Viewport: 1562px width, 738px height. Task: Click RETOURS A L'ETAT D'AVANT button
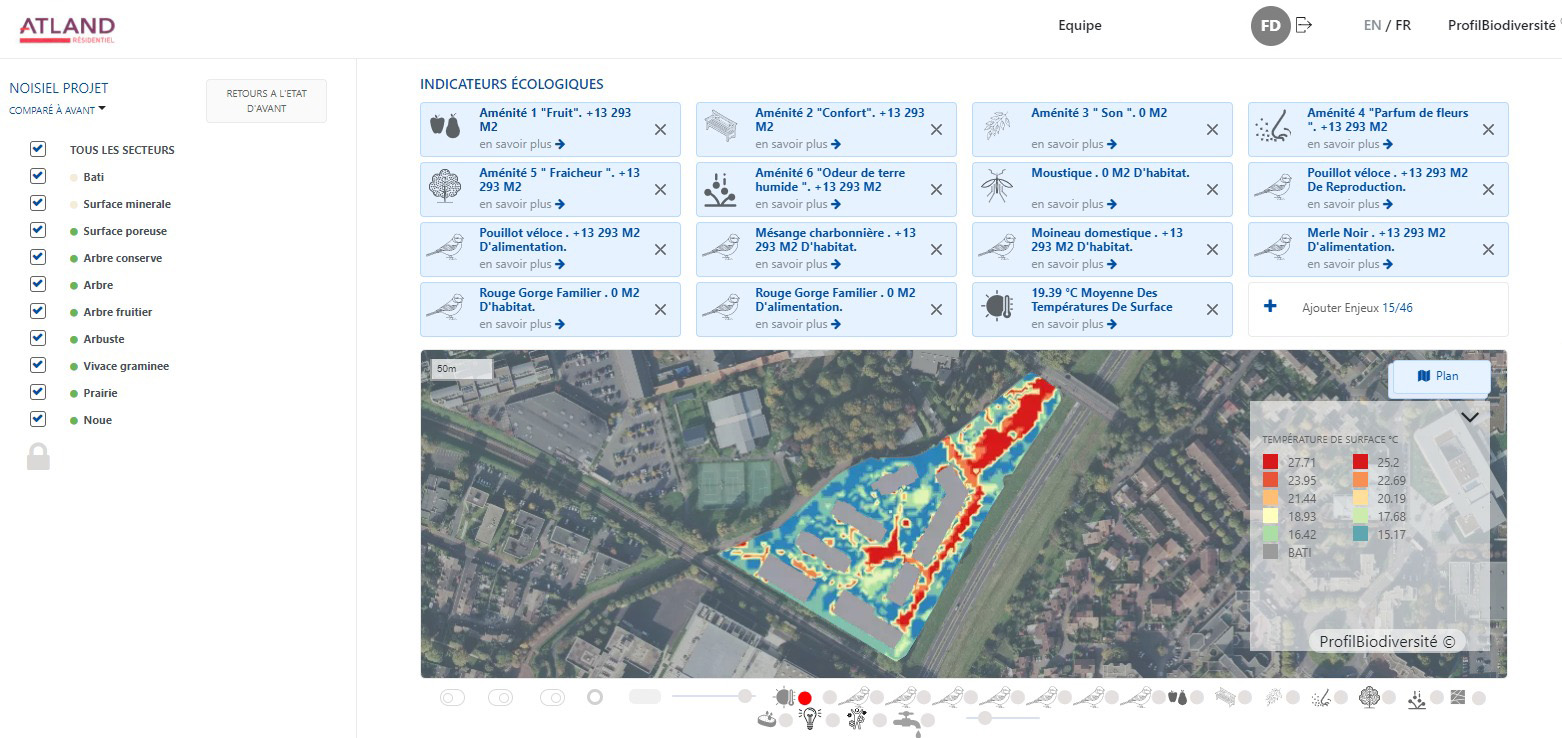pyautogui.click(x=266, y=101)
